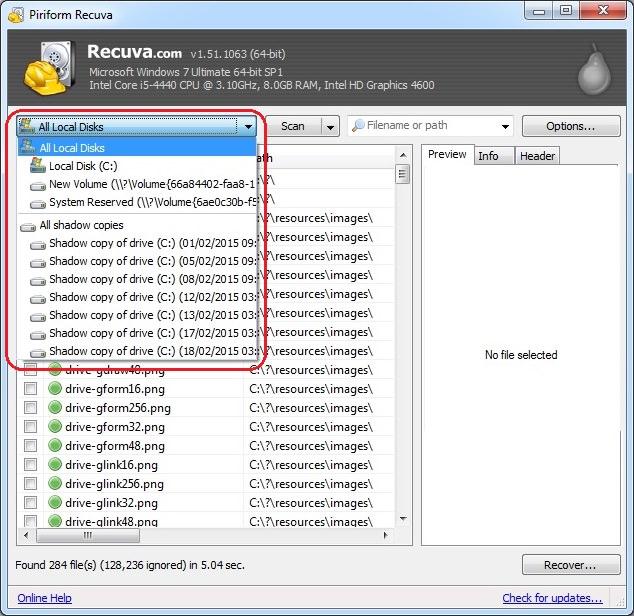
Task: Click the Scan button
Action: tap(293, 127)
